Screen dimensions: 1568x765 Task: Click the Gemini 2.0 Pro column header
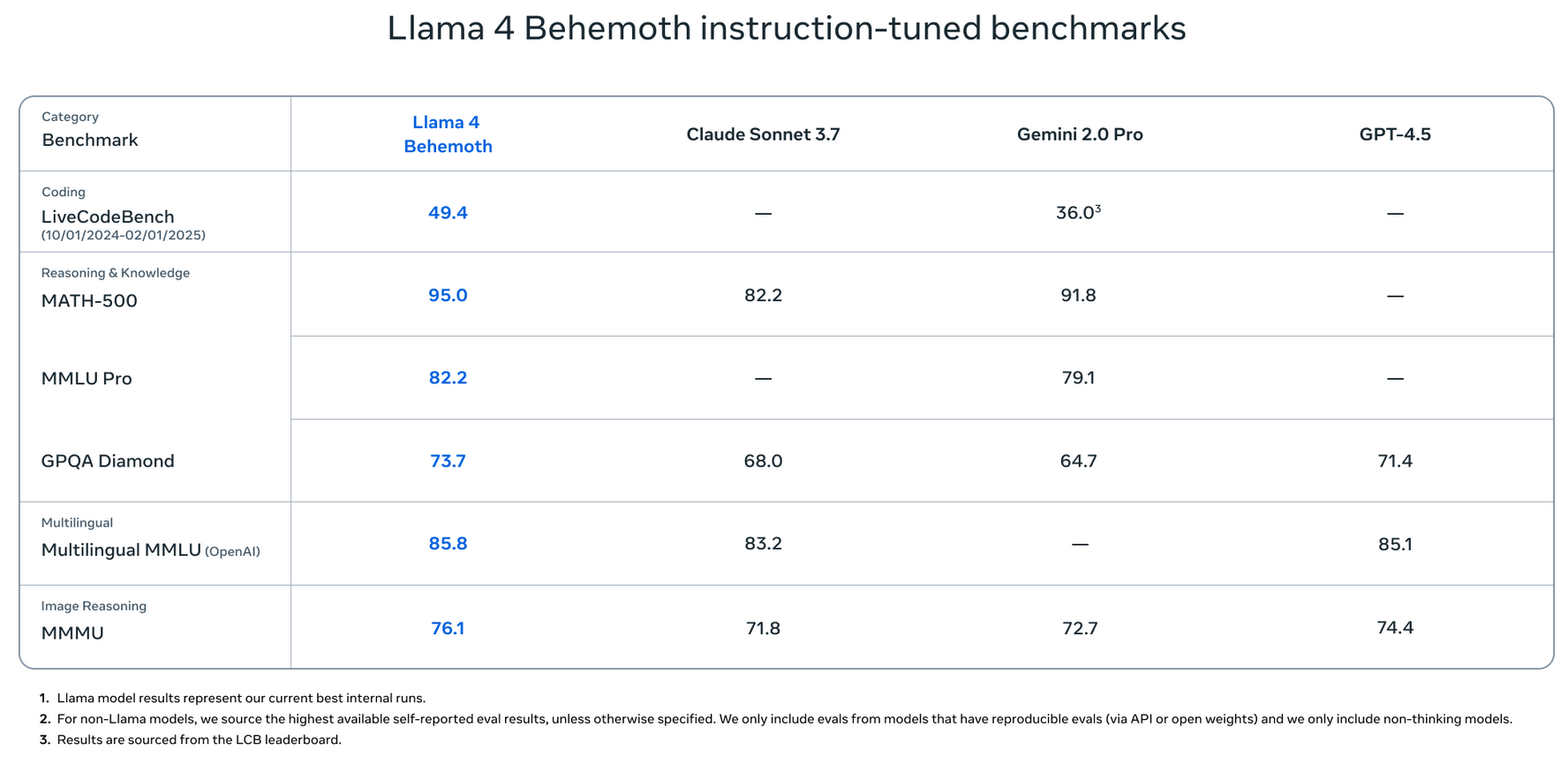1079,134
